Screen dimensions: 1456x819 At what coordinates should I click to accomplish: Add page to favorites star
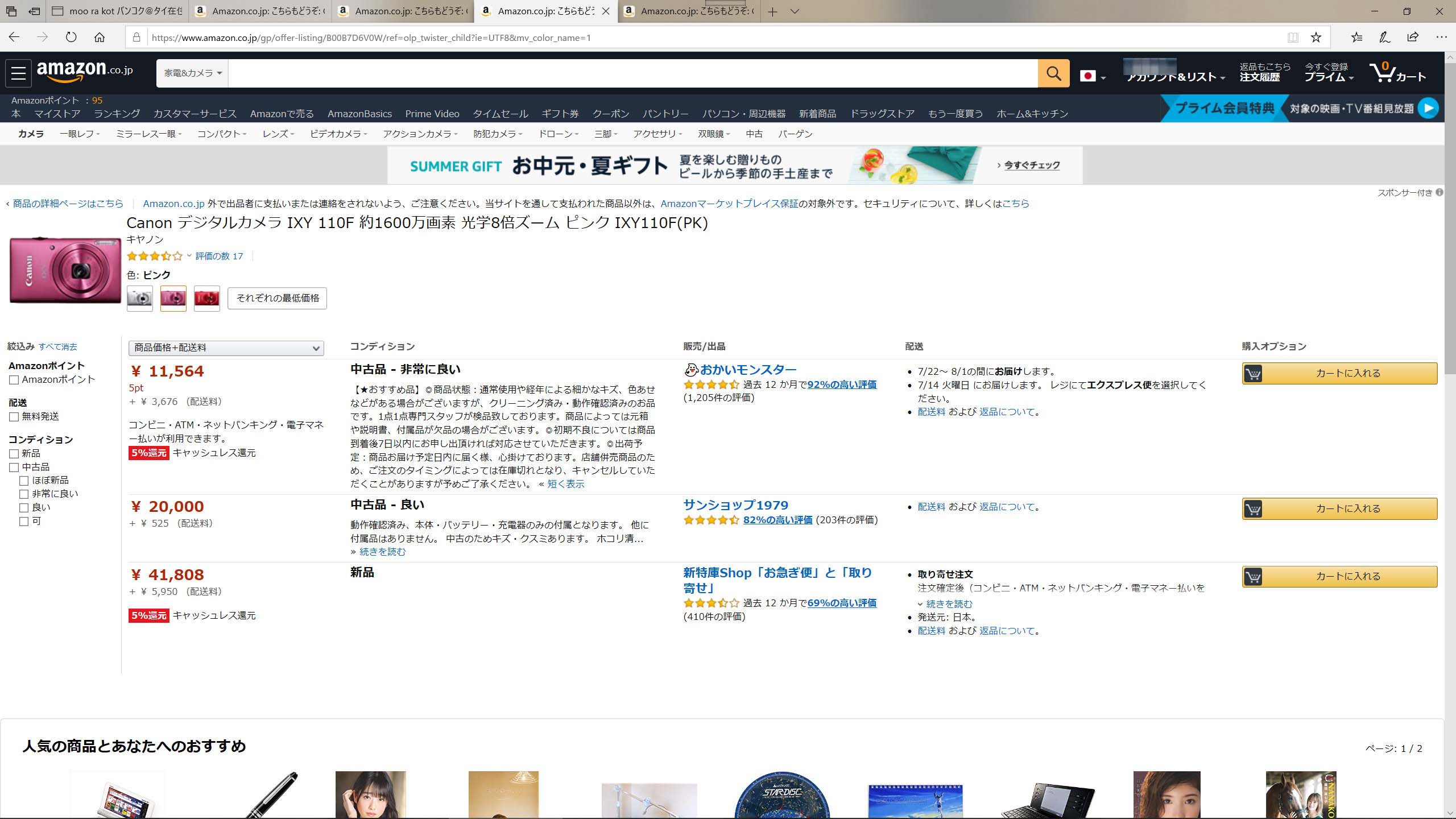coord(1316,38)
